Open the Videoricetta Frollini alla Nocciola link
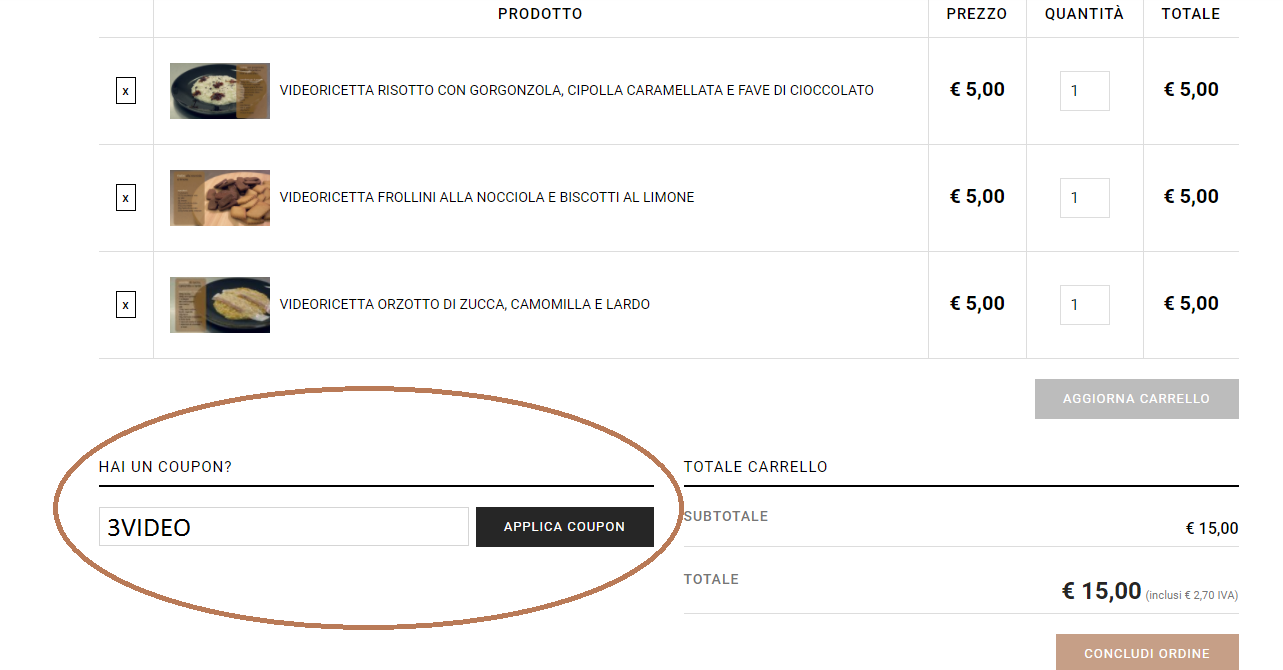Viewport: 1283px width, 670px height. pos(487,198)
